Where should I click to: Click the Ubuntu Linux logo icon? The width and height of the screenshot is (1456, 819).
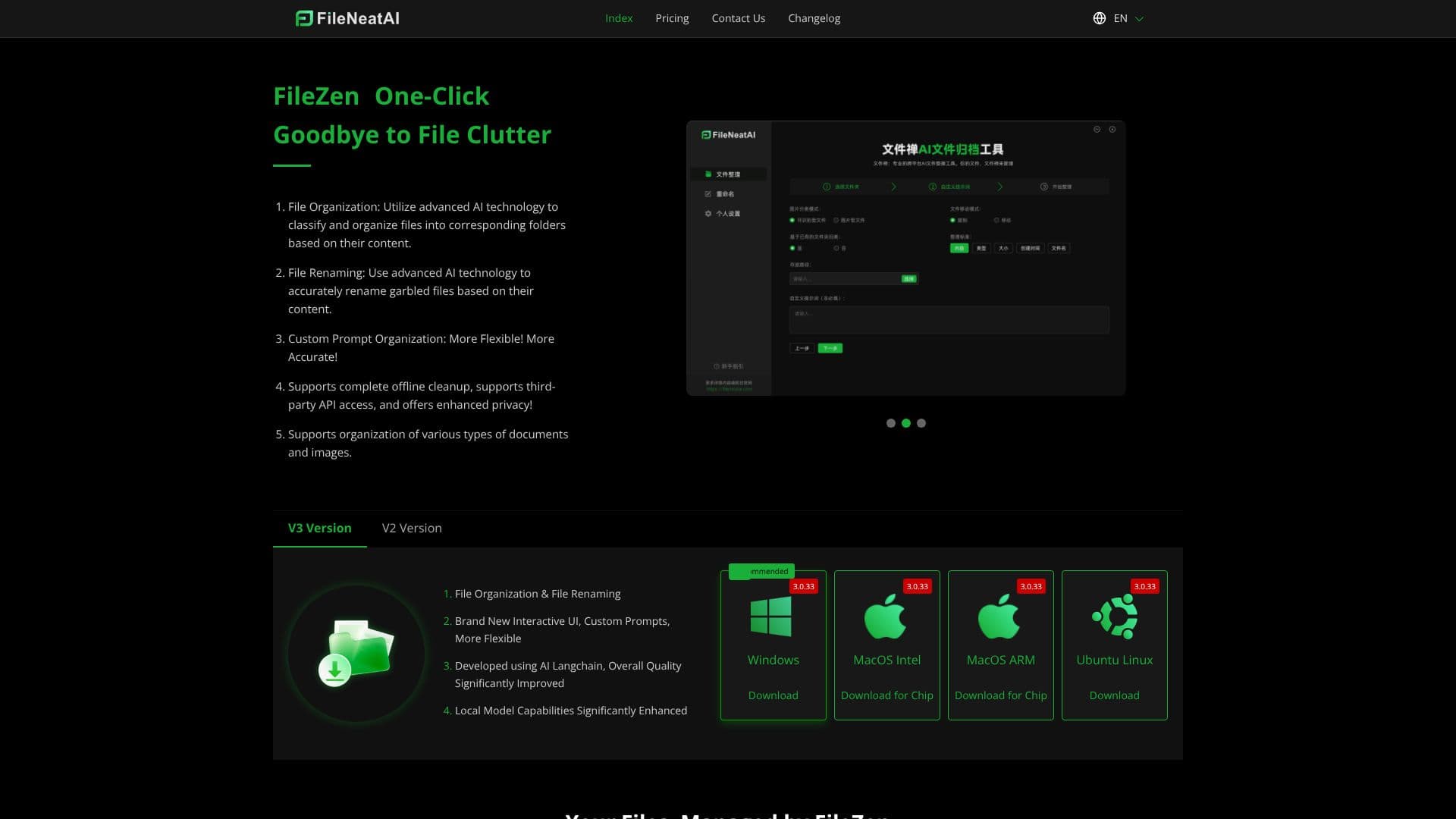(x=1115, y=616)
